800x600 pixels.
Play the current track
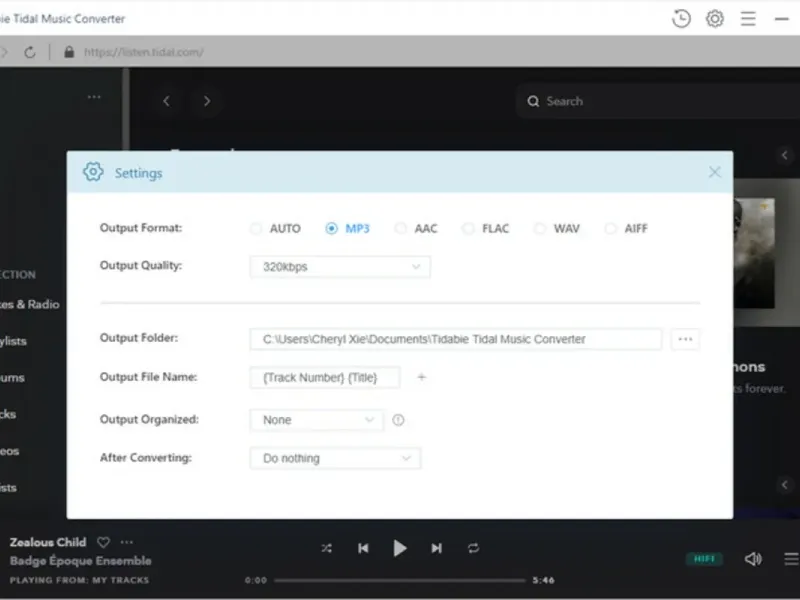400,548
